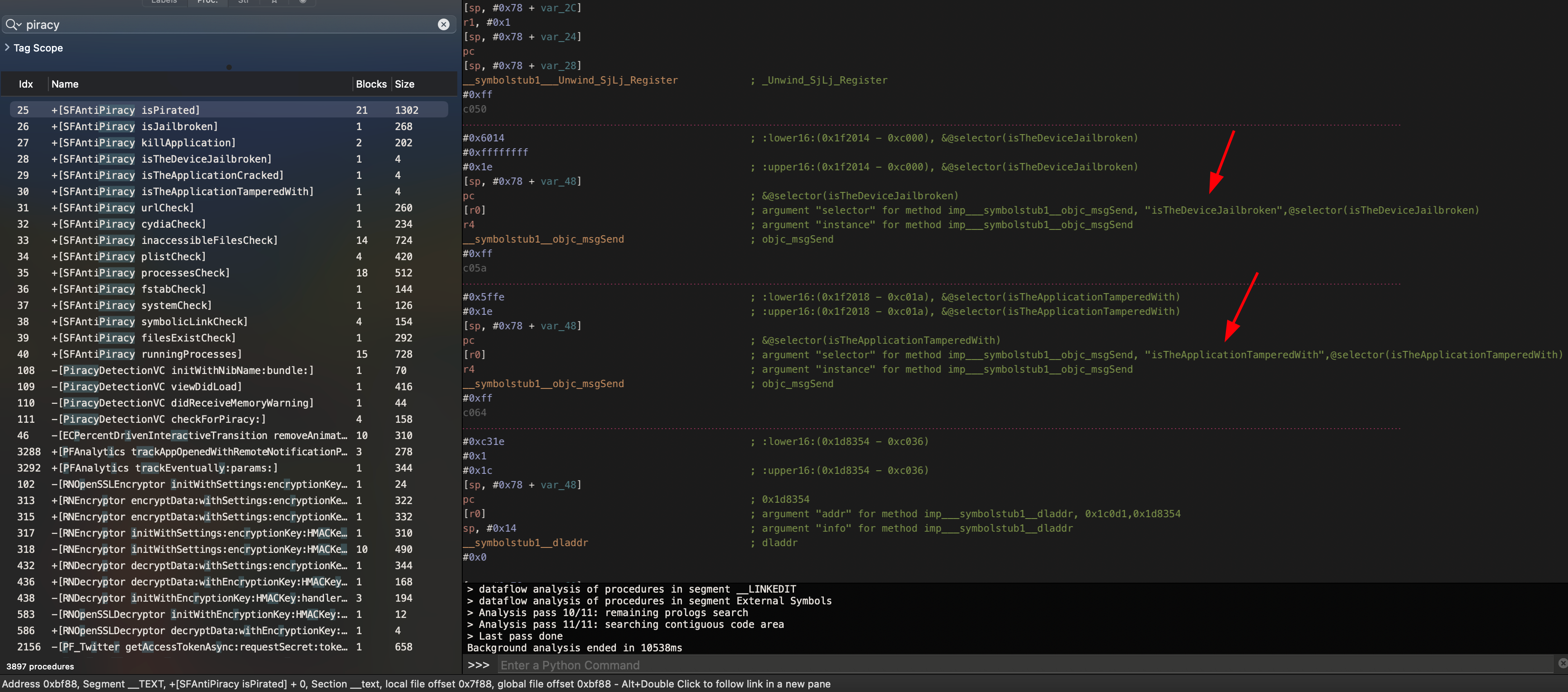The image size is (1568, 692).
Task: Select +[SFAntiPiracy isPirated] procedure
Action: tap(229, 110)
